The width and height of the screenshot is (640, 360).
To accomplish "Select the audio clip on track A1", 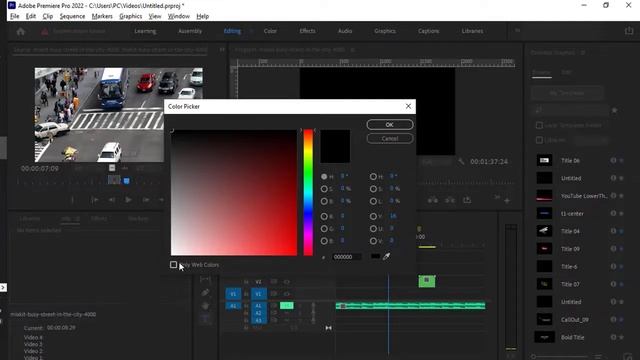I will coord(411,306).
